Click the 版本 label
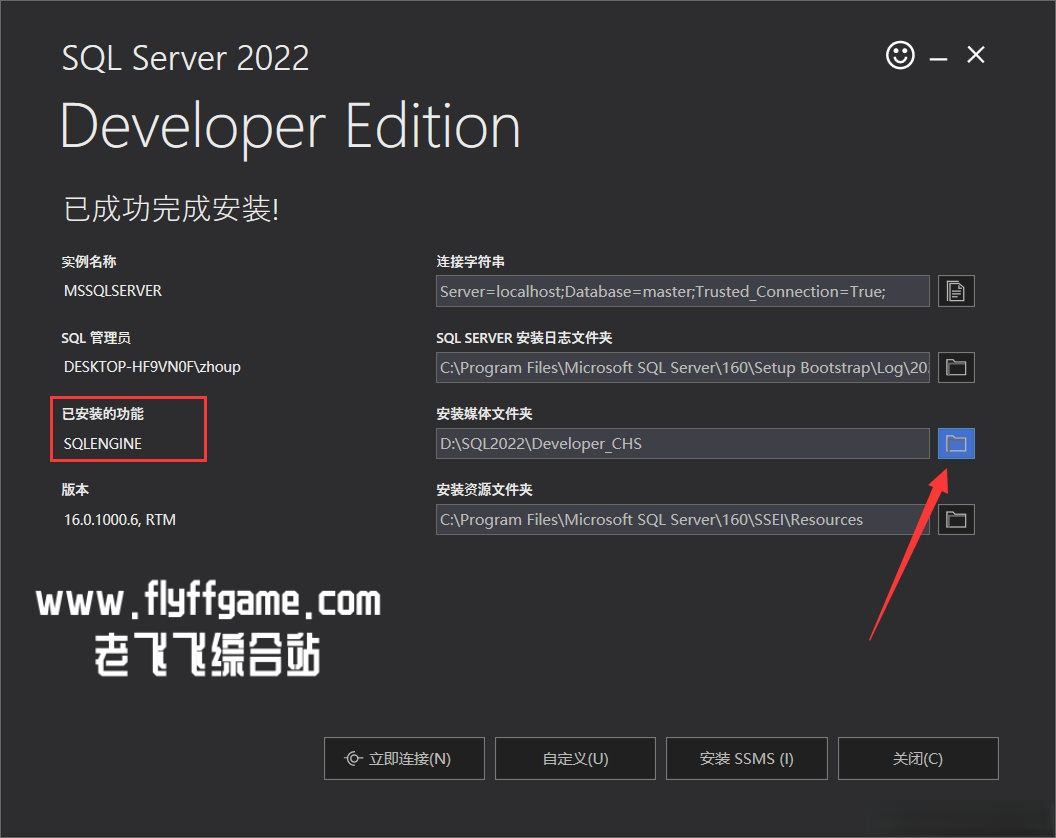The width and height of the screenshot is (1056, 838). (x=75, y=490)
